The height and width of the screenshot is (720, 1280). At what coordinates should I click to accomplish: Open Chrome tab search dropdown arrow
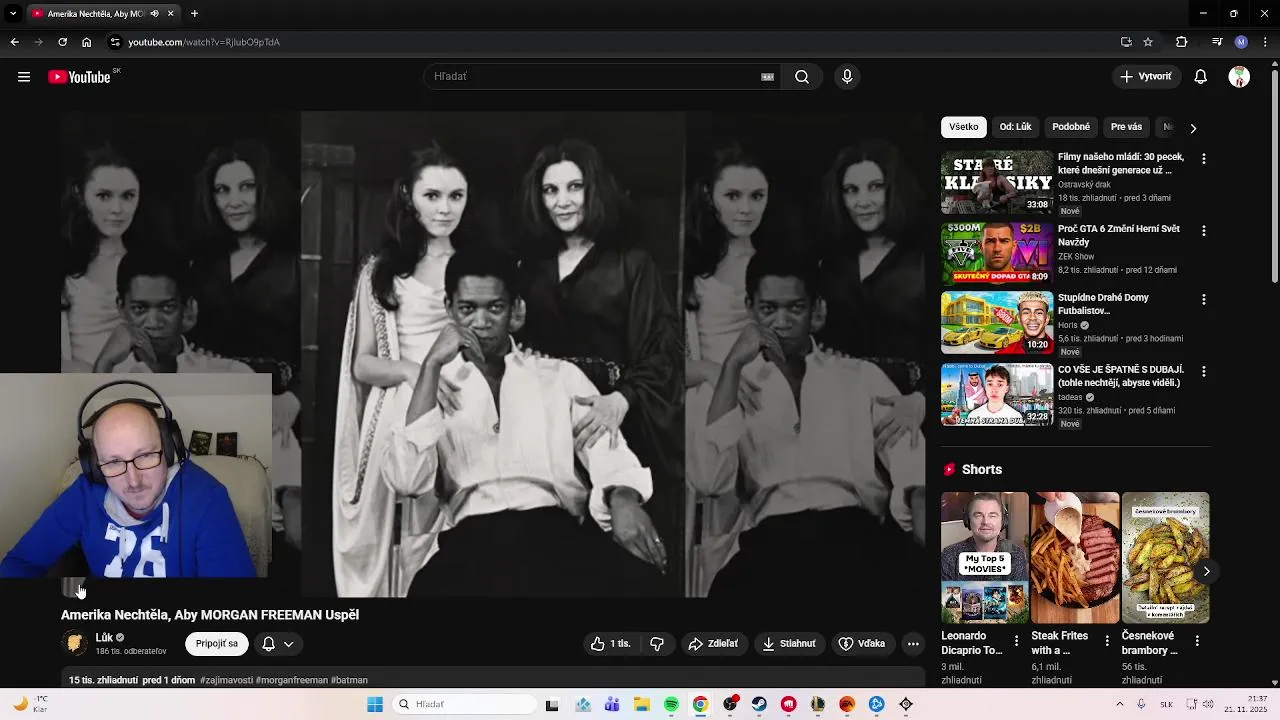tap(13, 14)
